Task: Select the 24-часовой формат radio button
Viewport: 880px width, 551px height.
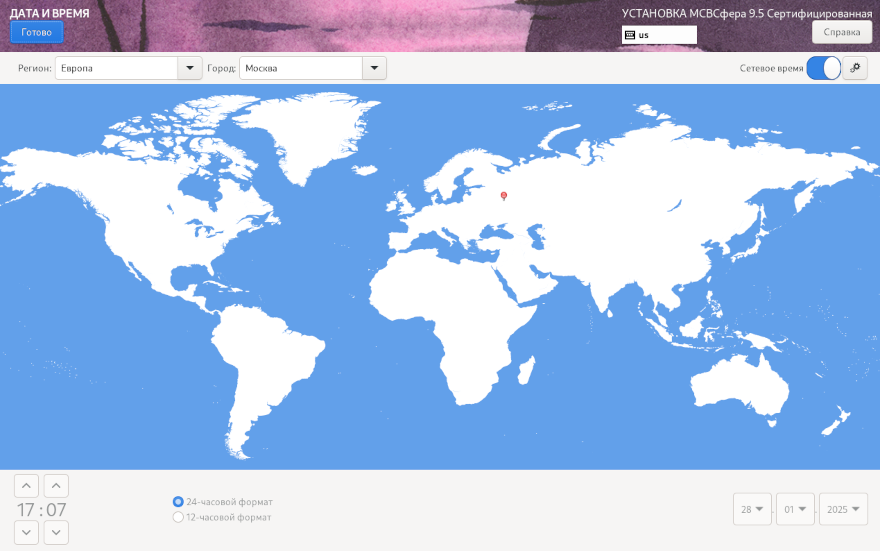Action: [179, 502]
